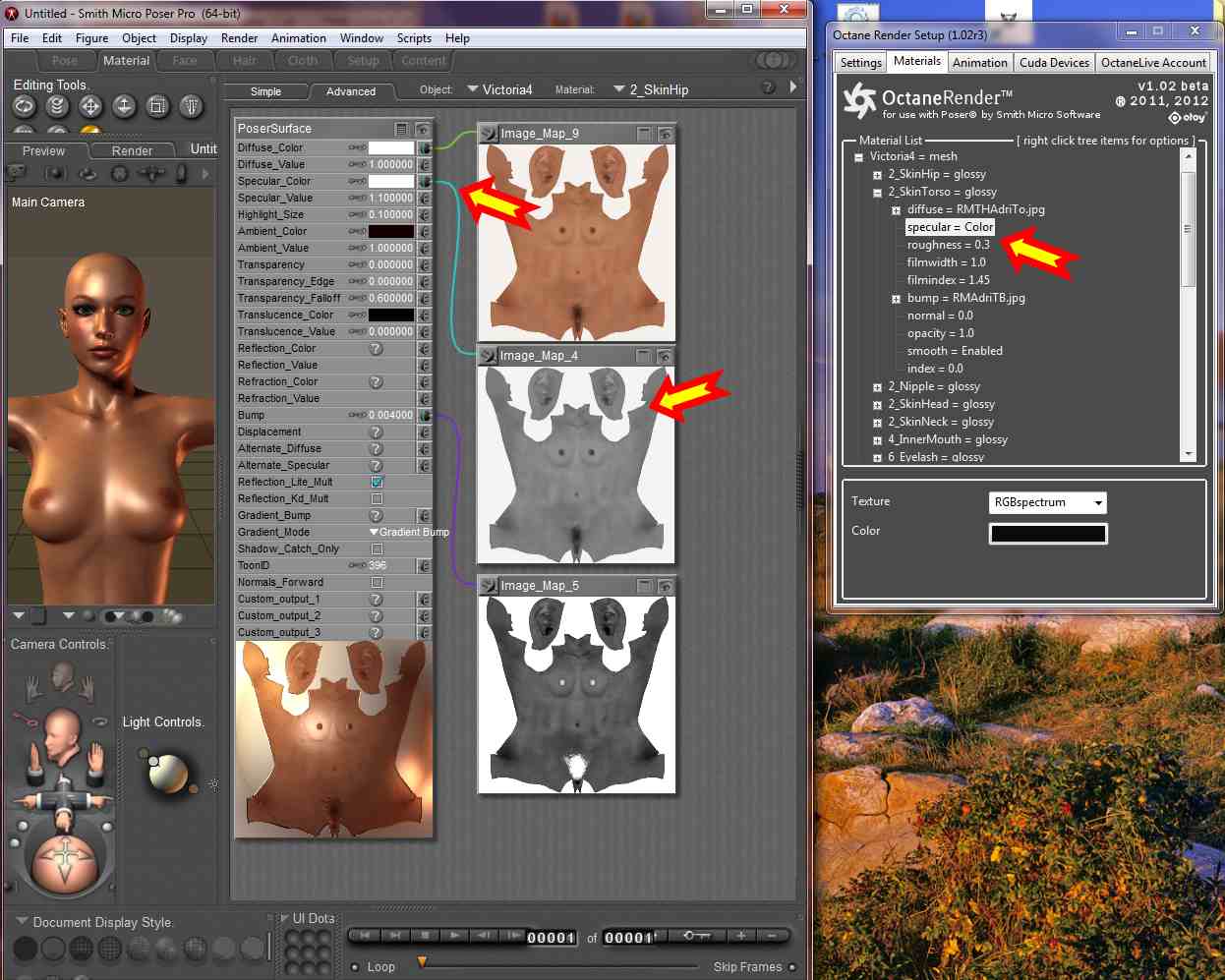1225x980 pixels.
Task: Switch to the Pose room tab
Action: click(x=65, y=61)
